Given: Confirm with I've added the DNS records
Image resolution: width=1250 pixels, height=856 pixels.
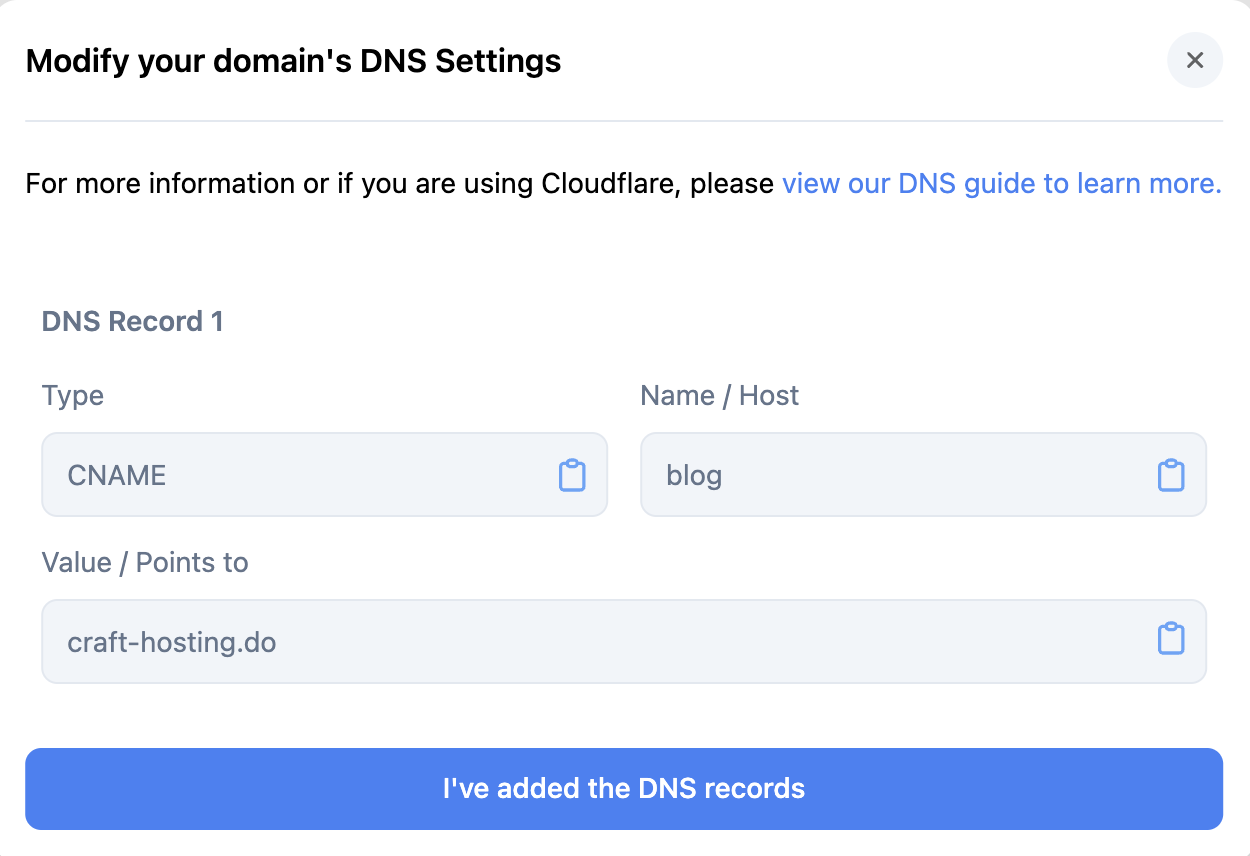Looking at the screenshot, I should [625, 788].
